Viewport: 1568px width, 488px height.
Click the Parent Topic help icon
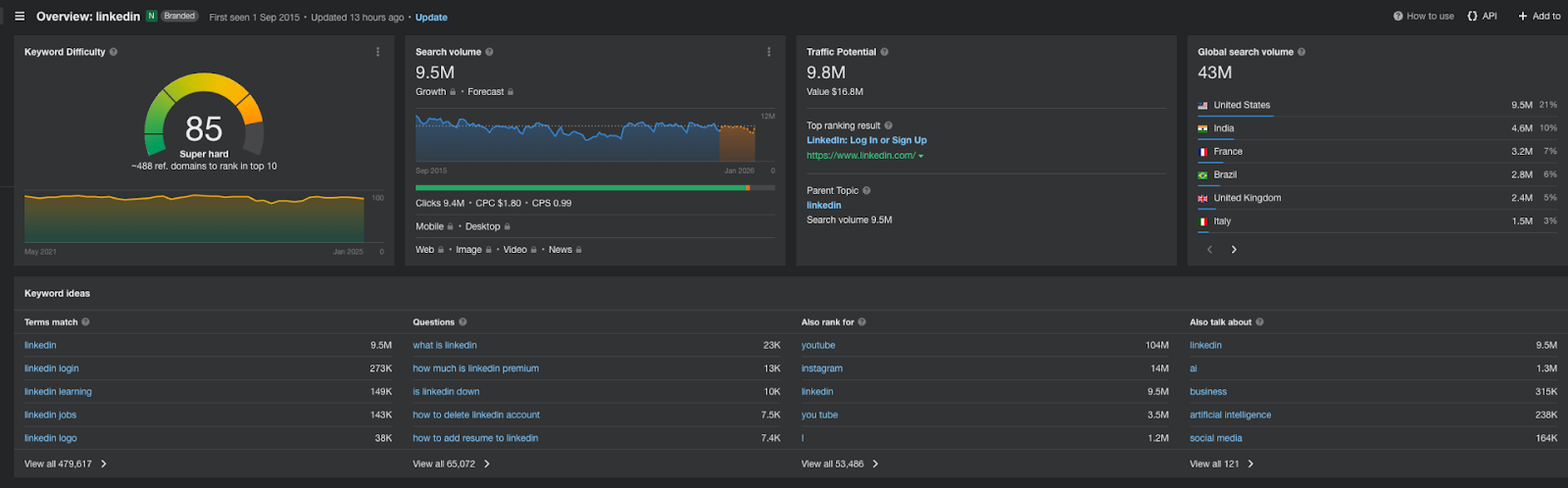866,191
